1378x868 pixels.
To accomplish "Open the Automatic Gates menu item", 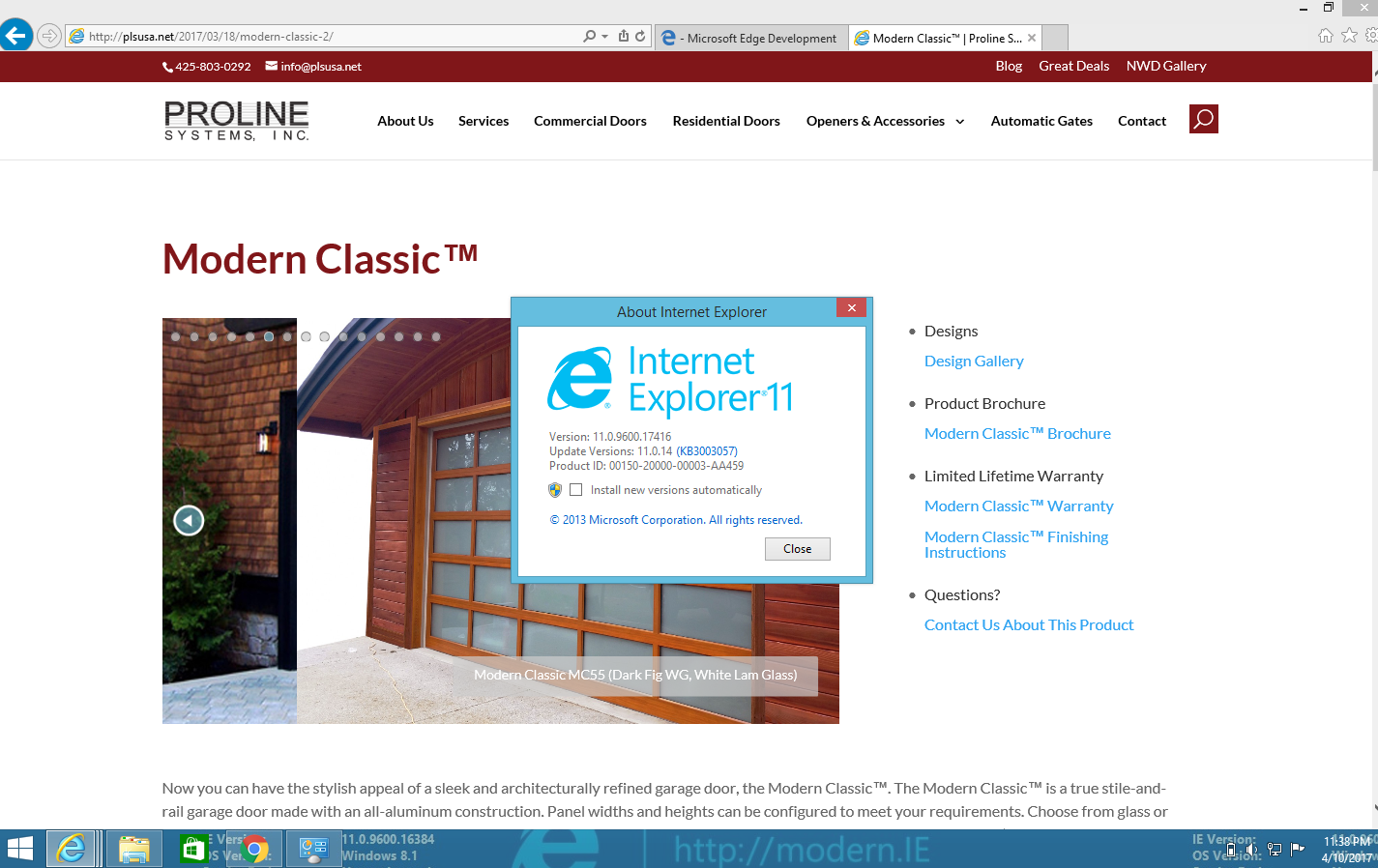I will click(x=1041, y=121).
